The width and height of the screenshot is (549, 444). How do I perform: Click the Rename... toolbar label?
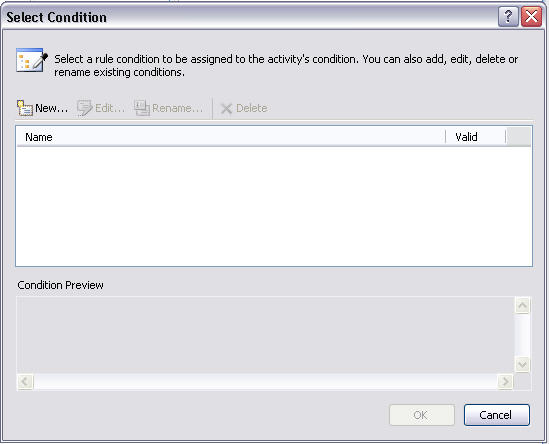178,108
